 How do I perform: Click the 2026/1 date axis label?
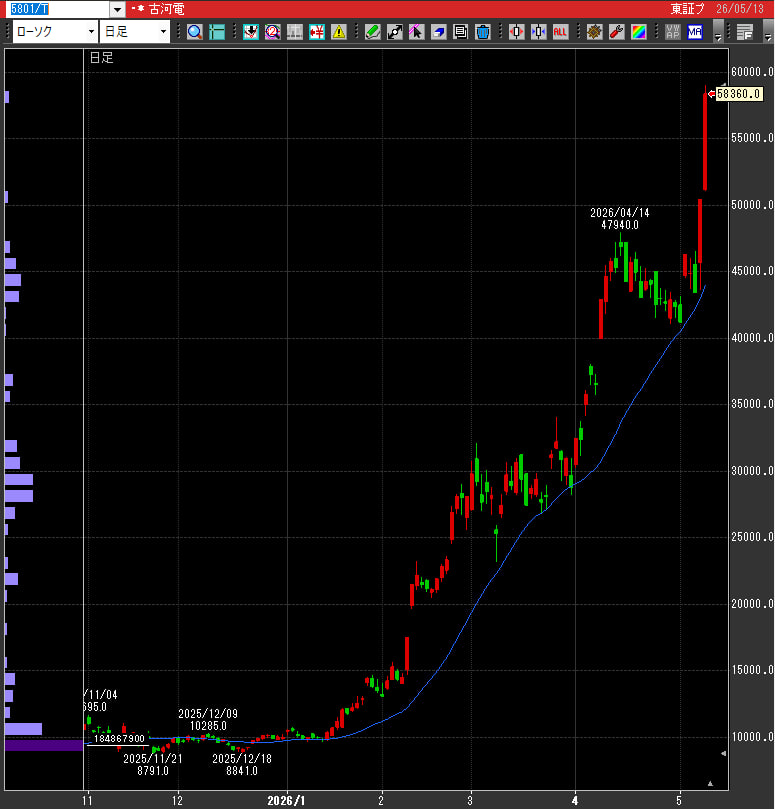tap(286, 801)
